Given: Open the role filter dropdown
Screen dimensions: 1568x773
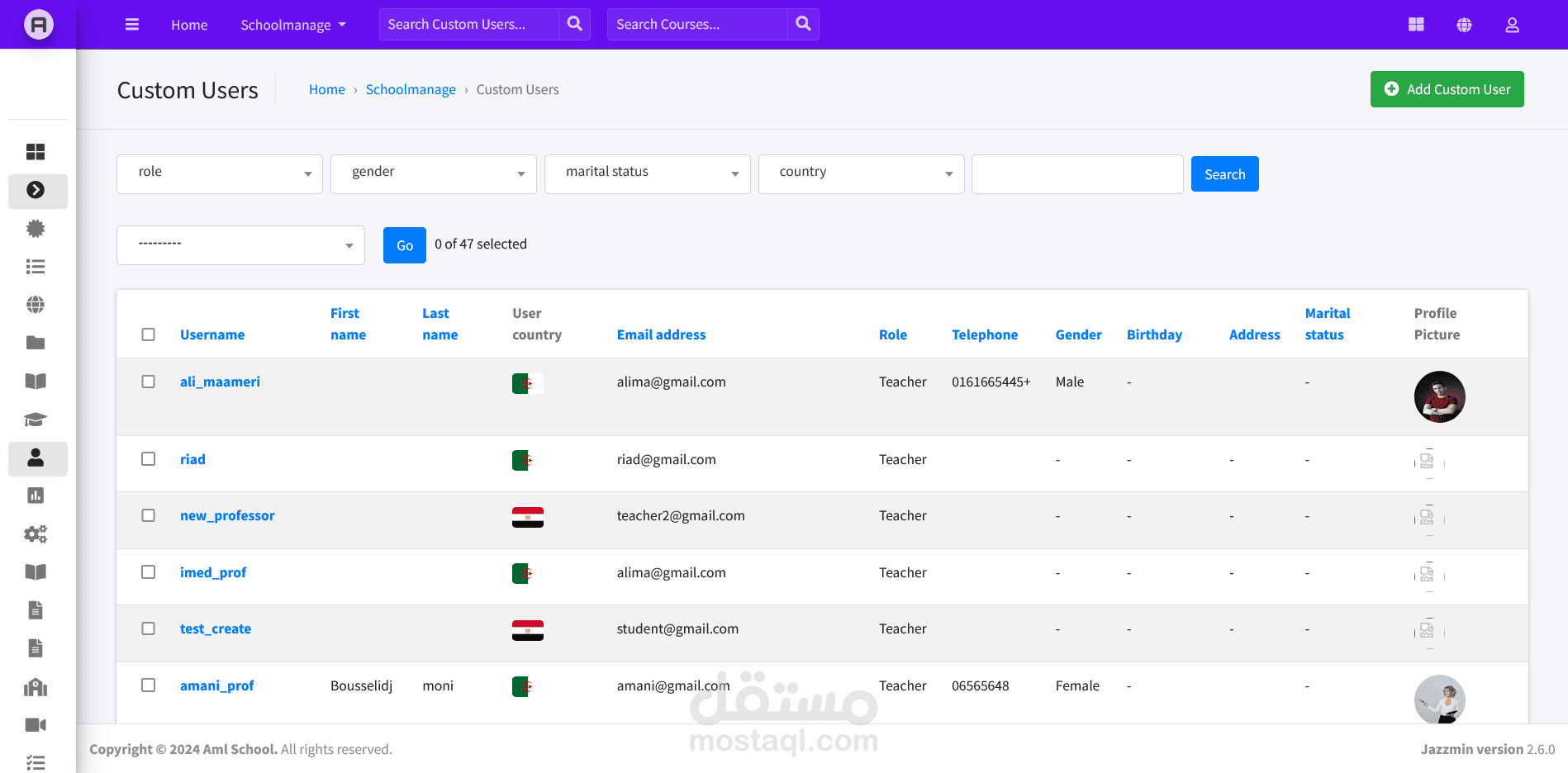Looking at the screenshot, I should 220,173.
